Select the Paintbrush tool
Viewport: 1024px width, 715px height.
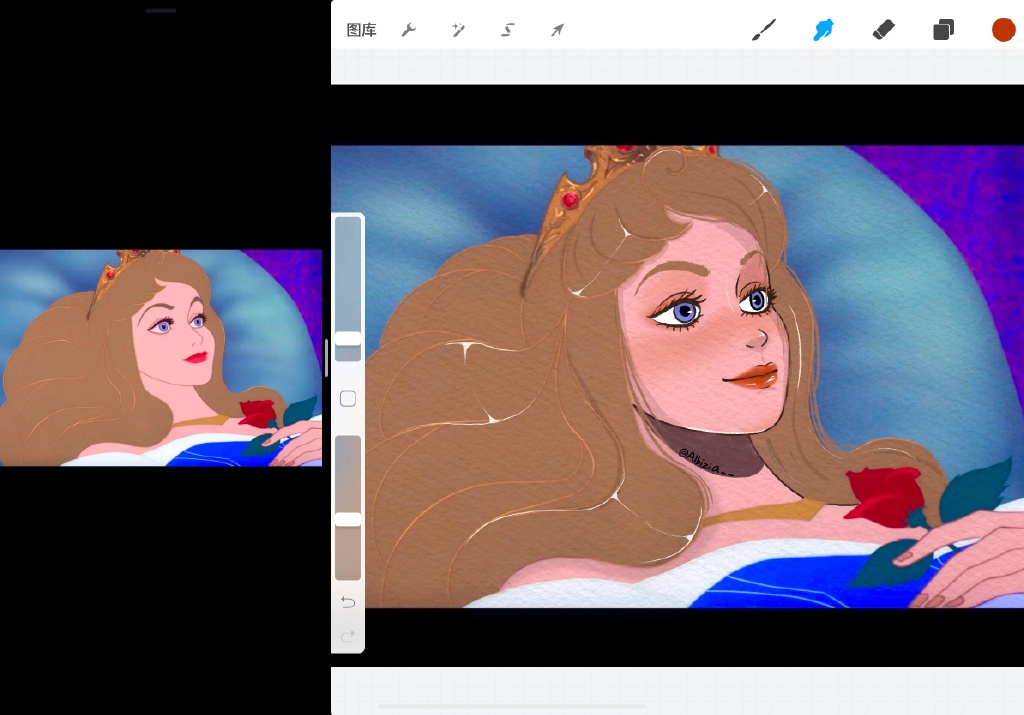click(763, 30)
